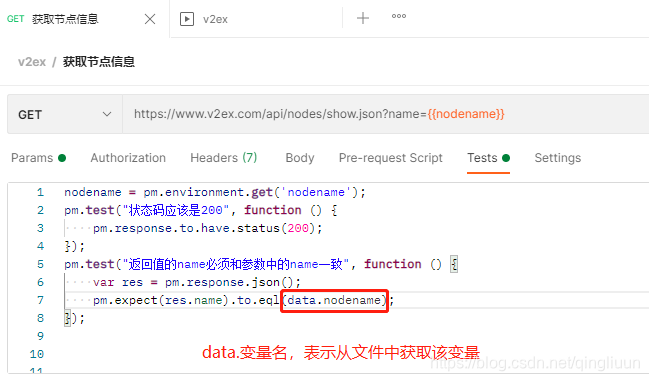Open the Settings tab
The width and height of the screenshot is (649, 381).
(558, 158)
